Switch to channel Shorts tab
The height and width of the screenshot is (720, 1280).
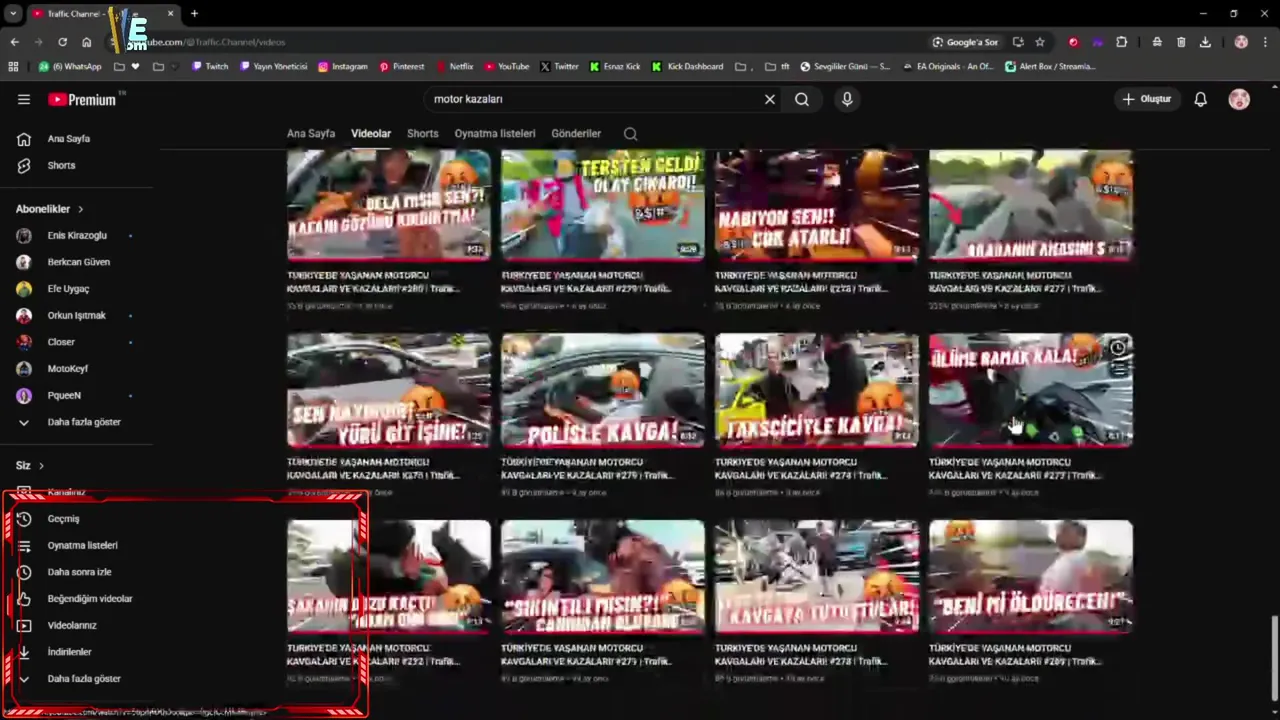tap(422, 133)
